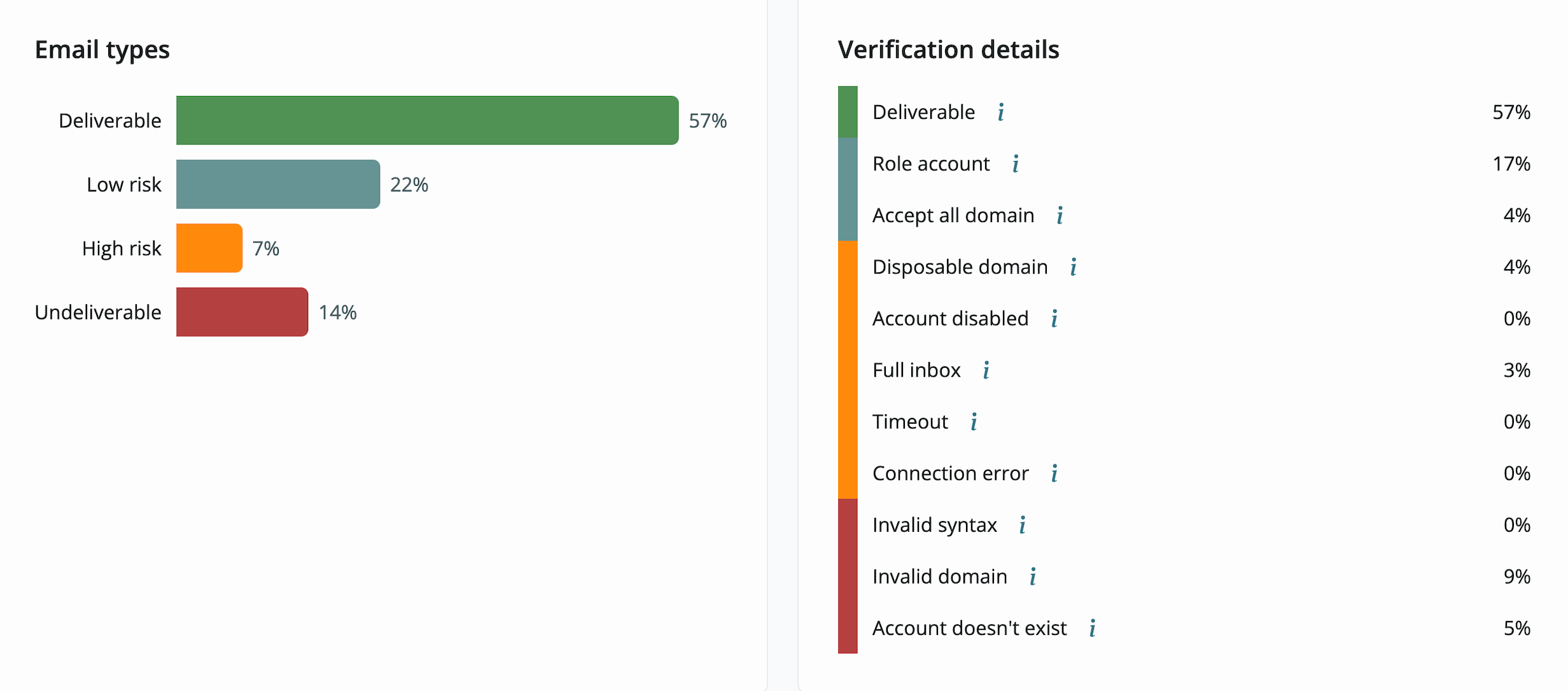Image resolution: width=1568 pixels, height=691 pixels.
Task: Open the Invalid syntax info tooltip
Action: click(x=1022, y=526)
